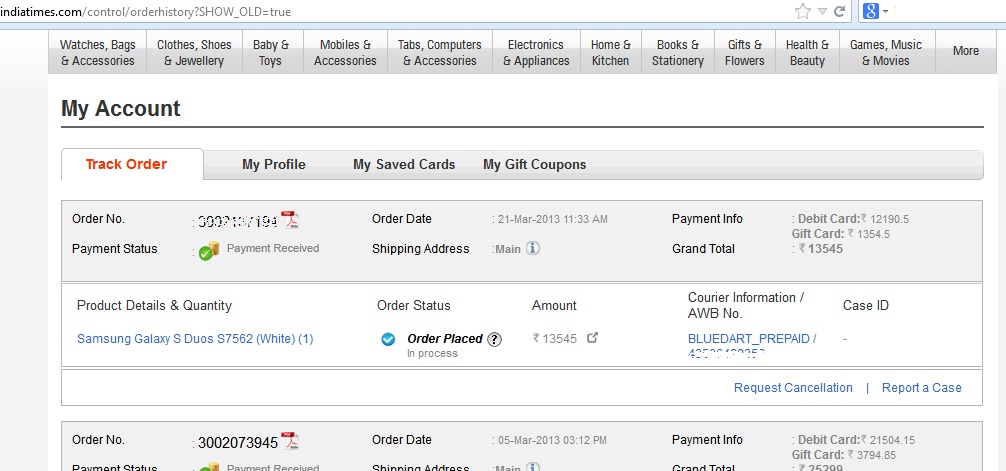Open bookmark dropdown arrow beside the star
The width and height of the screenshot is (1006, 471).
(x=822, y=12)
